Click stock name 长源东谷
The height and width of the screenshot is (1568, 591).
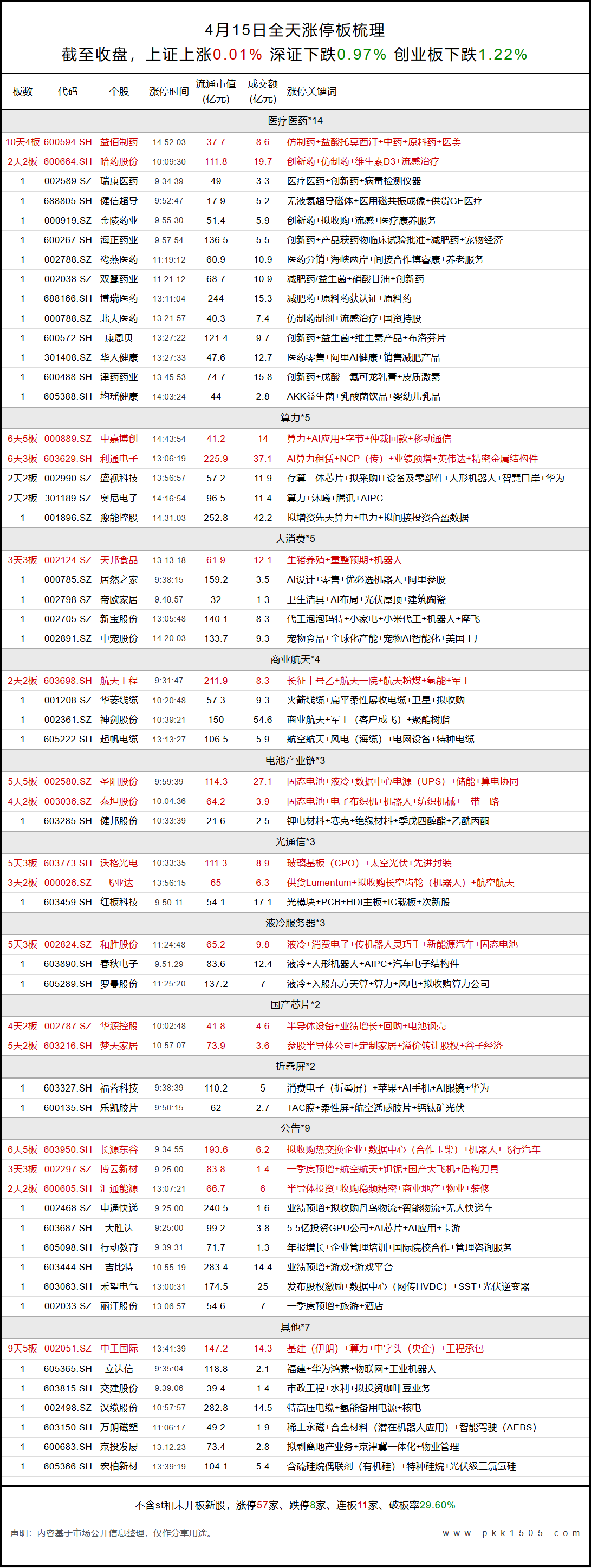tap(119, 1149)
